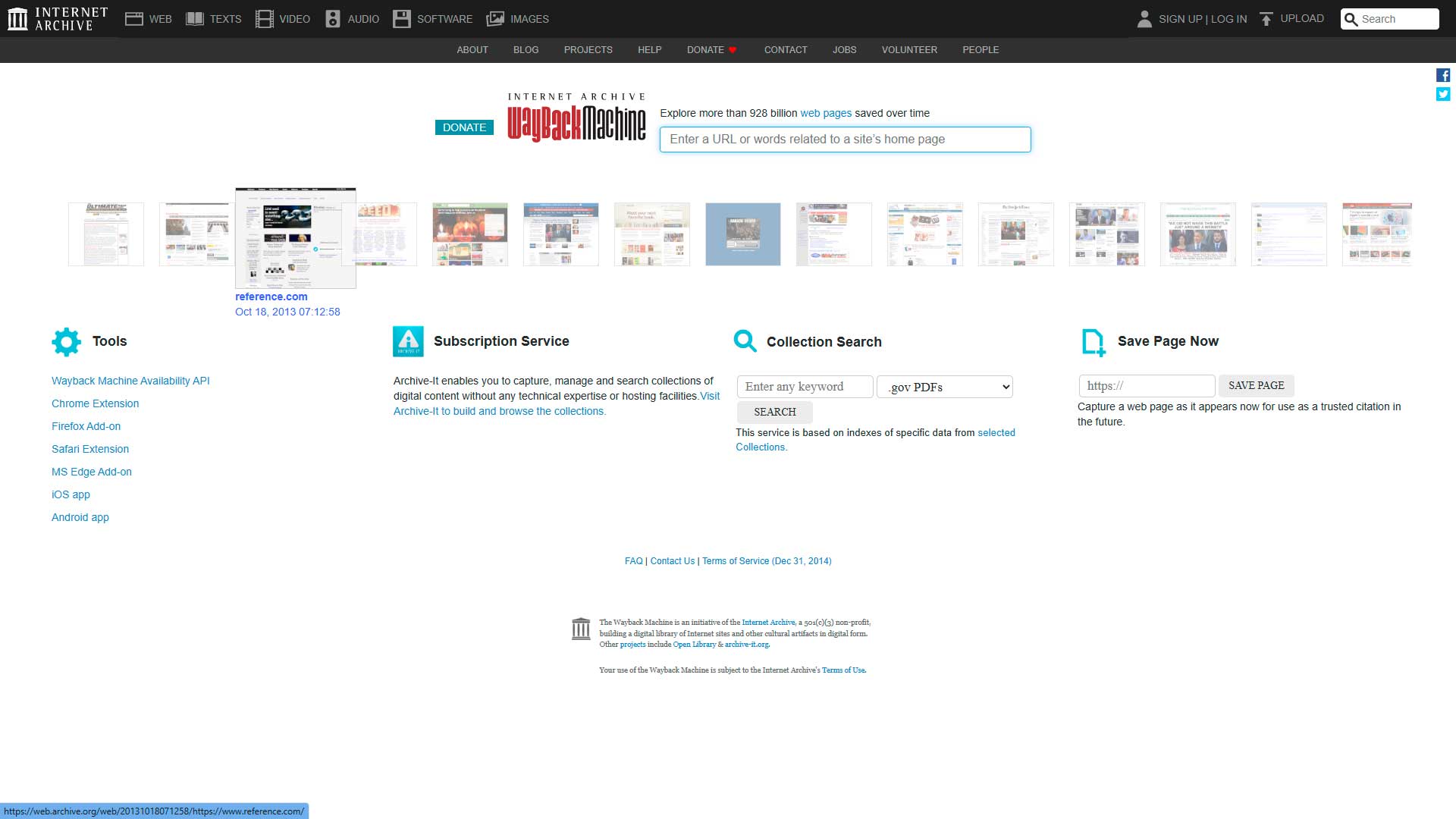
Task: Click the Contact Us footer link
Action: tap(673, 561)
